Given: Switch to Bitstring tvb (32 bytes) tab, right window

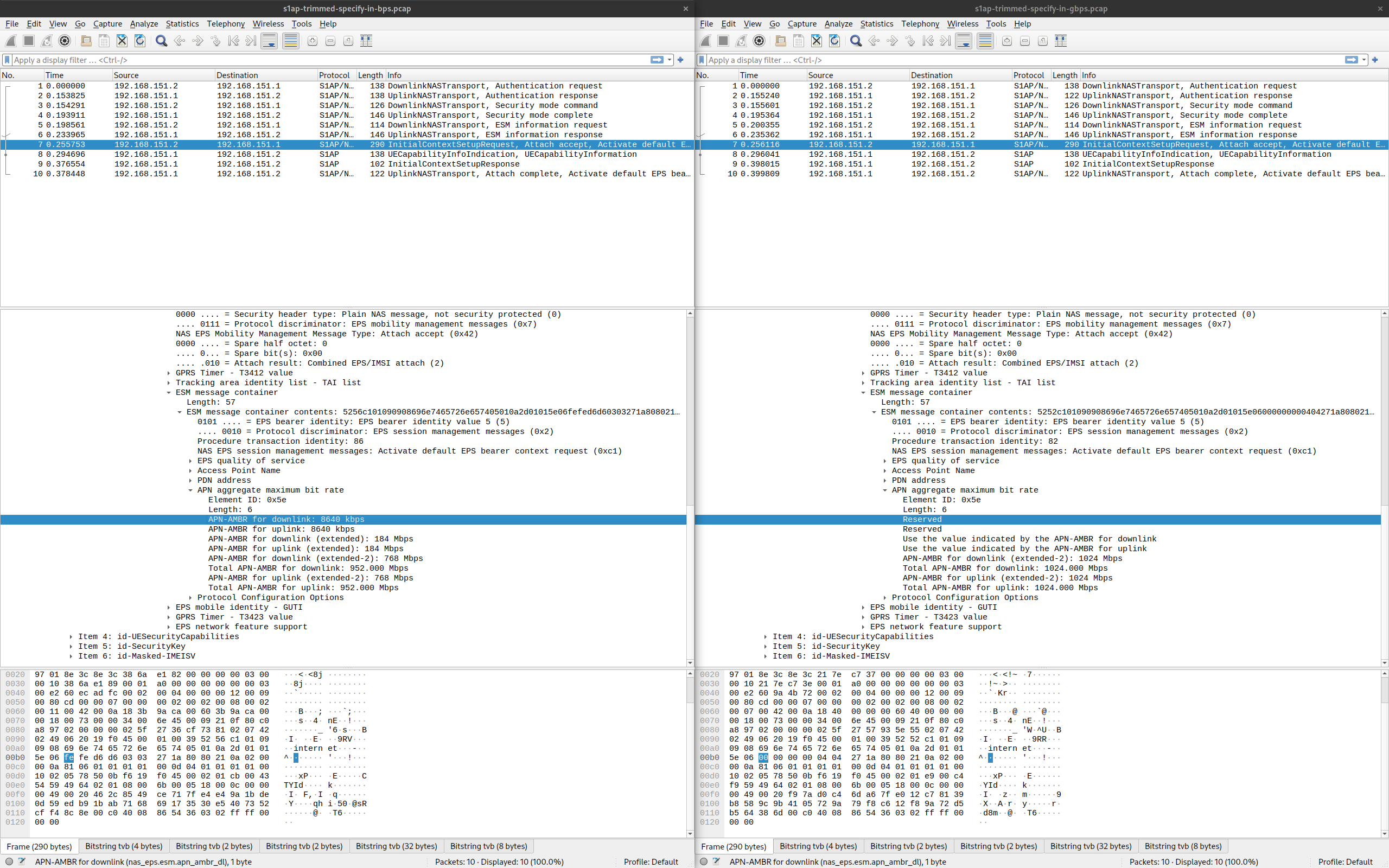Looking at the screenshot, I should click(x=1091, y=846).
